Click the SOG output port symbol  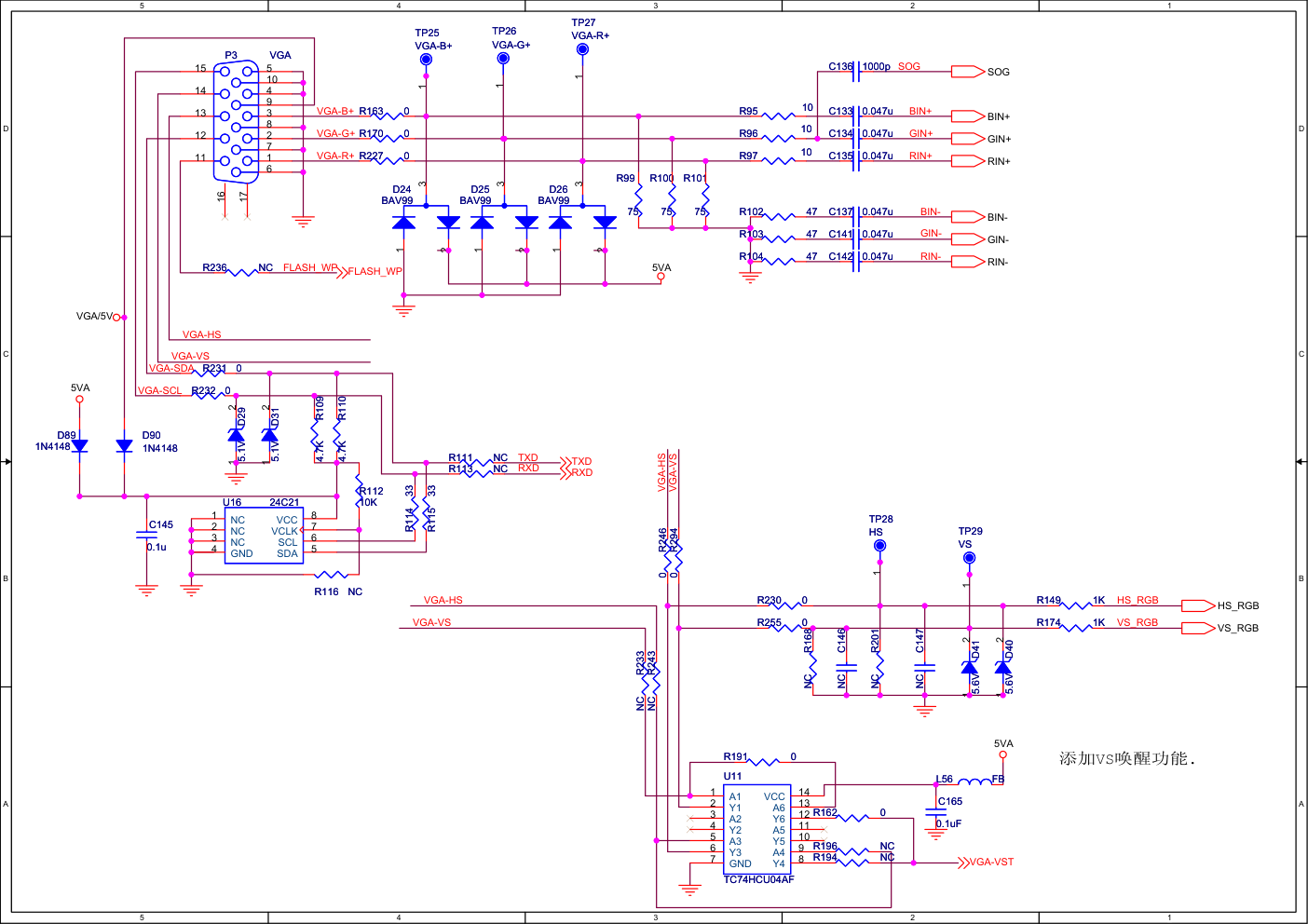coord(968,72)
